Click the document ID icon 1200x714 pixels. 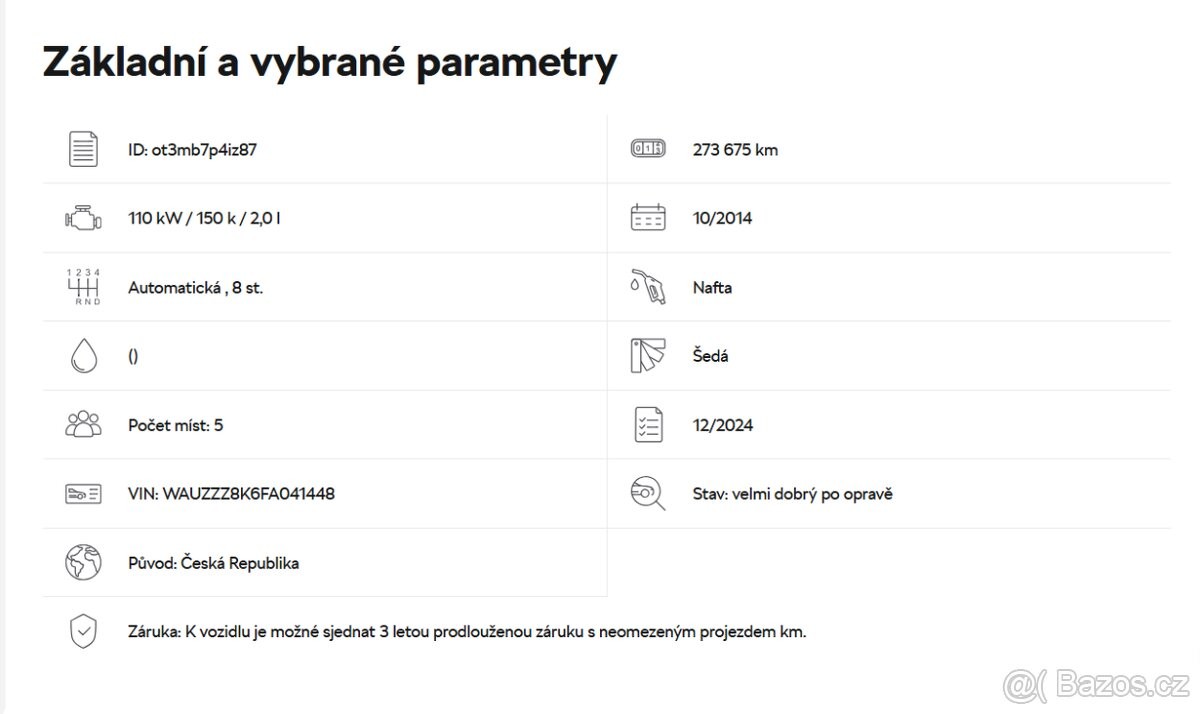point(84,149)
